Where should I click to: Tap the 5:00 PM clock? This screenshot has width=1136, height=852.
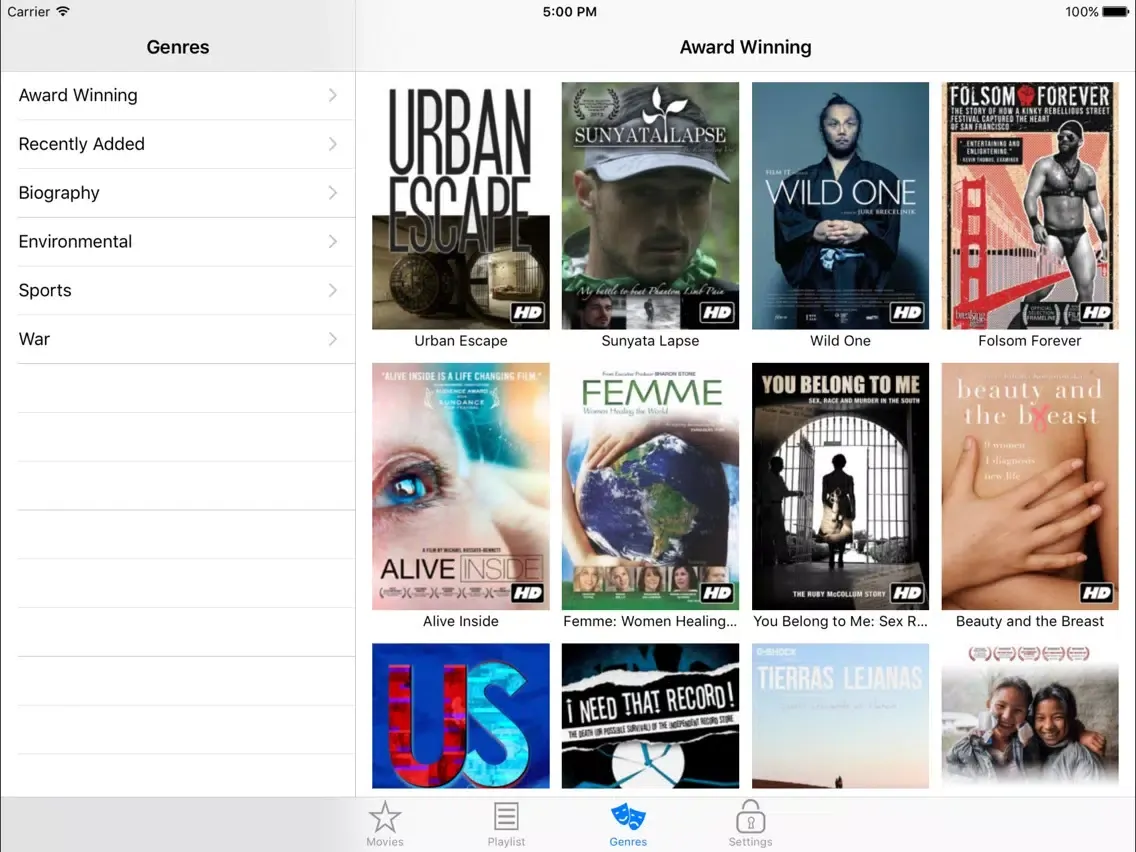[x=569, y=12]
